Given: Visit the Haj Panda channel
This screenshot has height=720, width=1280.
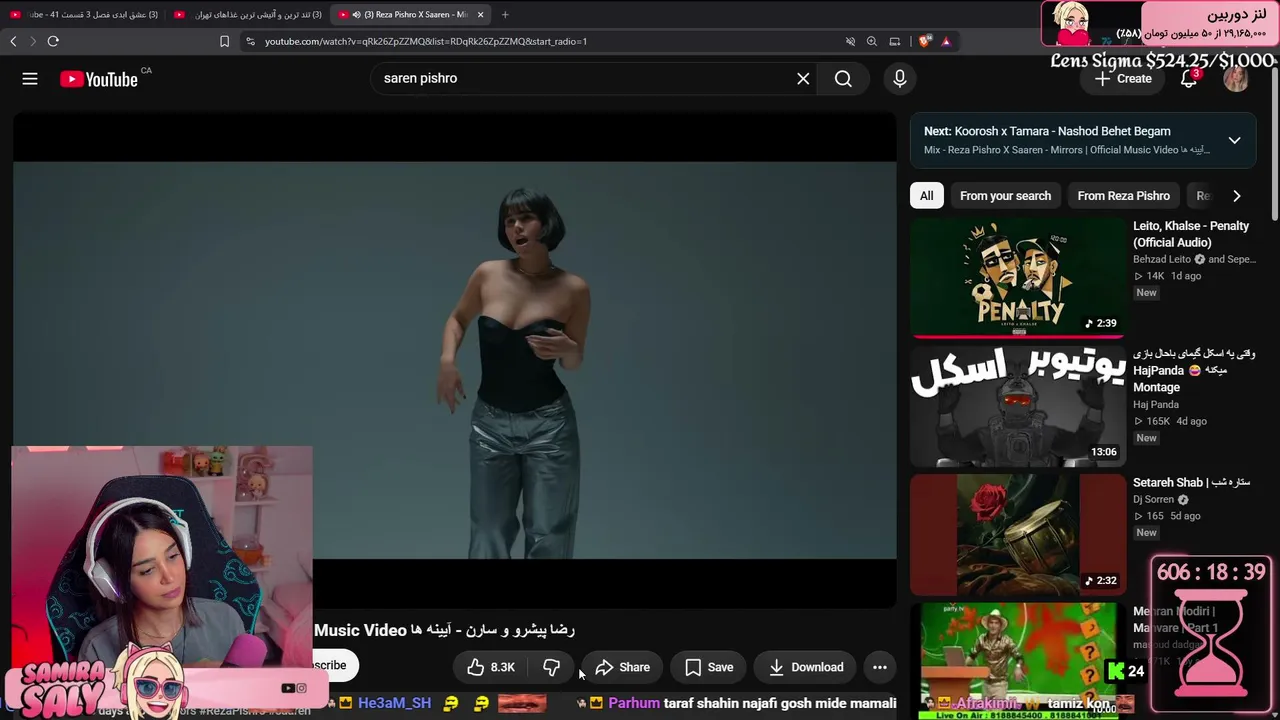Looking at the screenshot, I should click(x=1156, y=404).
